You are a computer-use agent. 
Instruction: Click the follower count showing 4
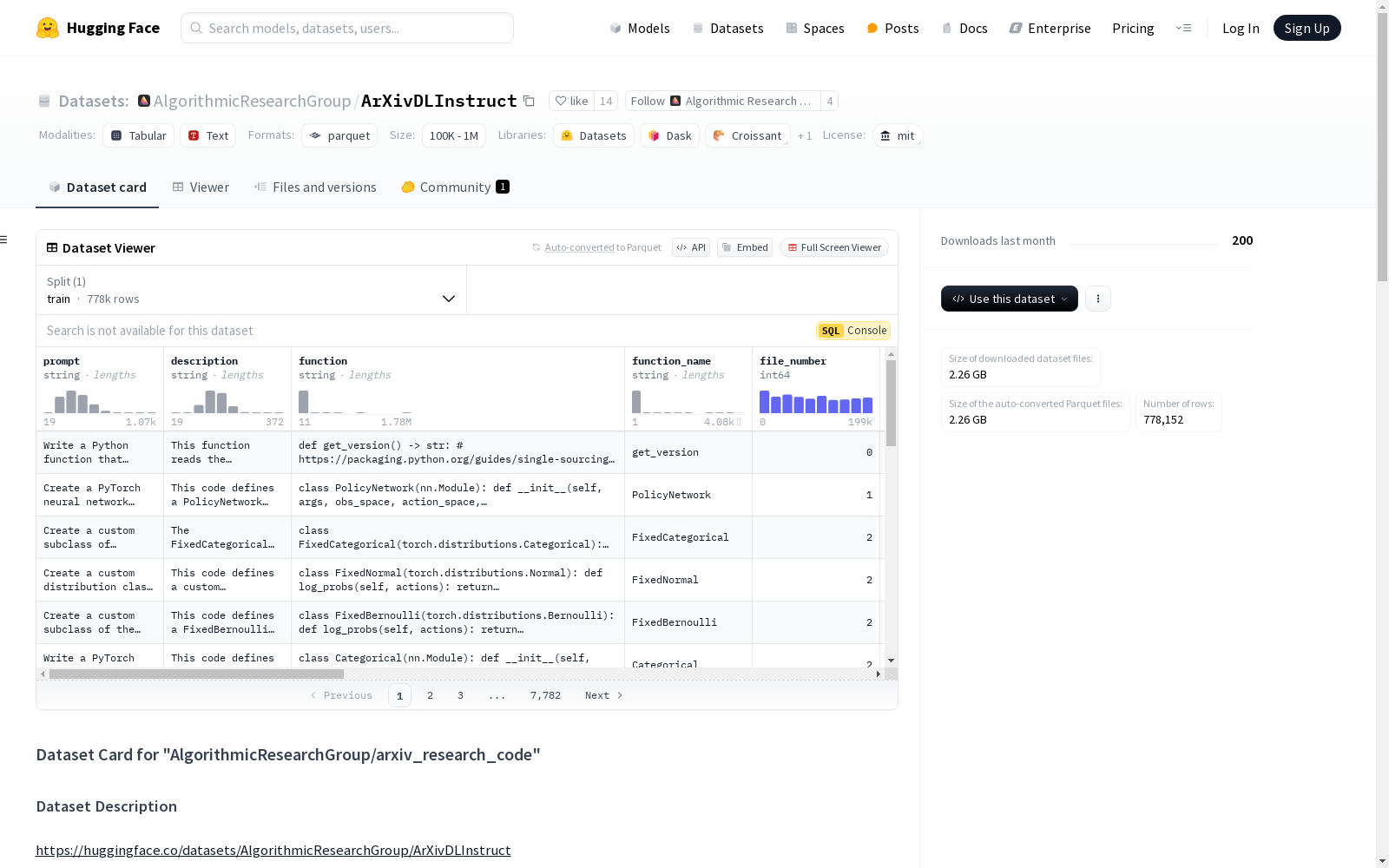(829, 101)
